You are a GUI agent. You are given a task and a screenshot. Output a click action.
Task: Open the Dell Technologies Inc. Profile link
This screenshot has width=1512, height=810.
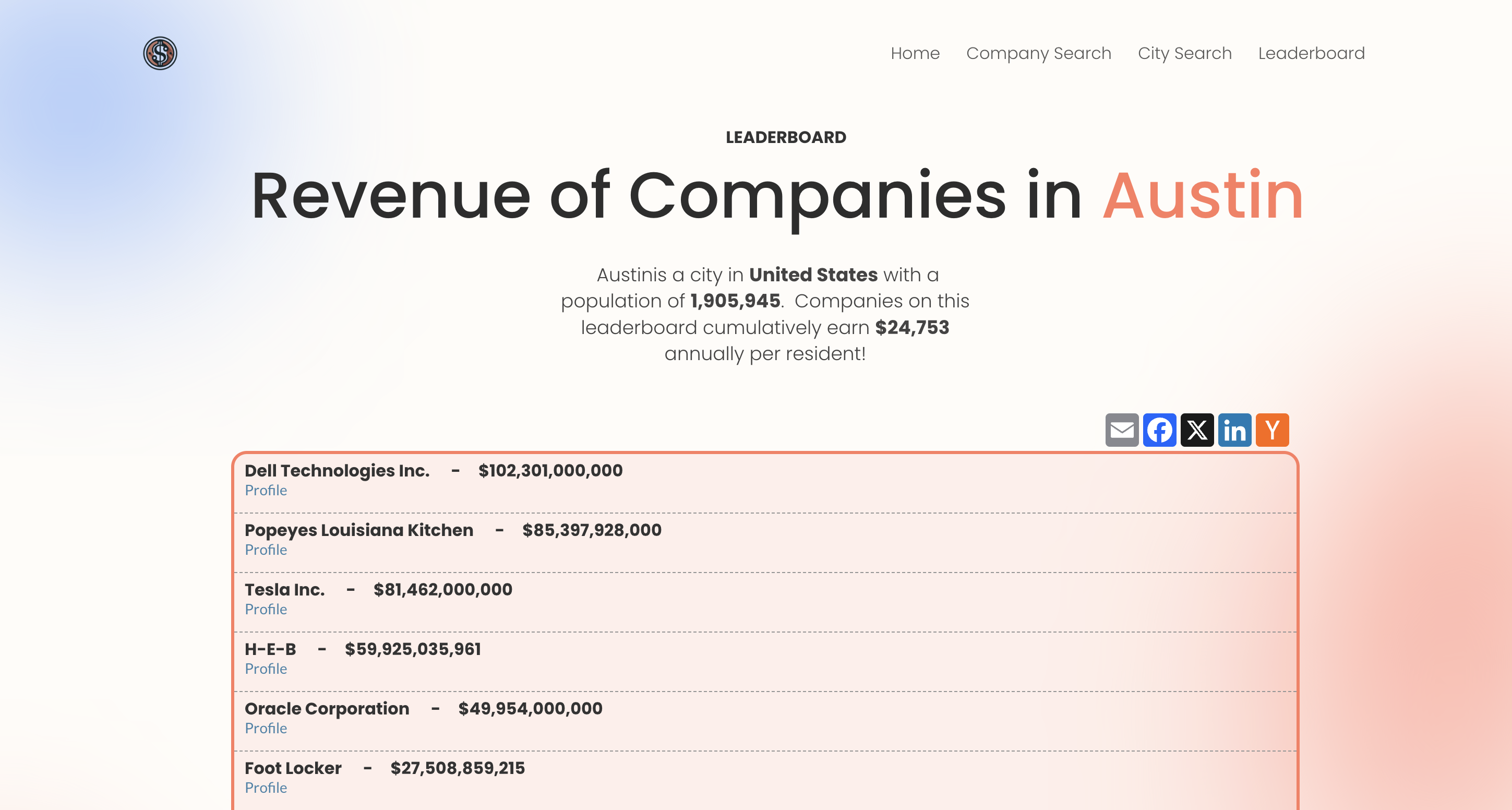click(266, 491)
